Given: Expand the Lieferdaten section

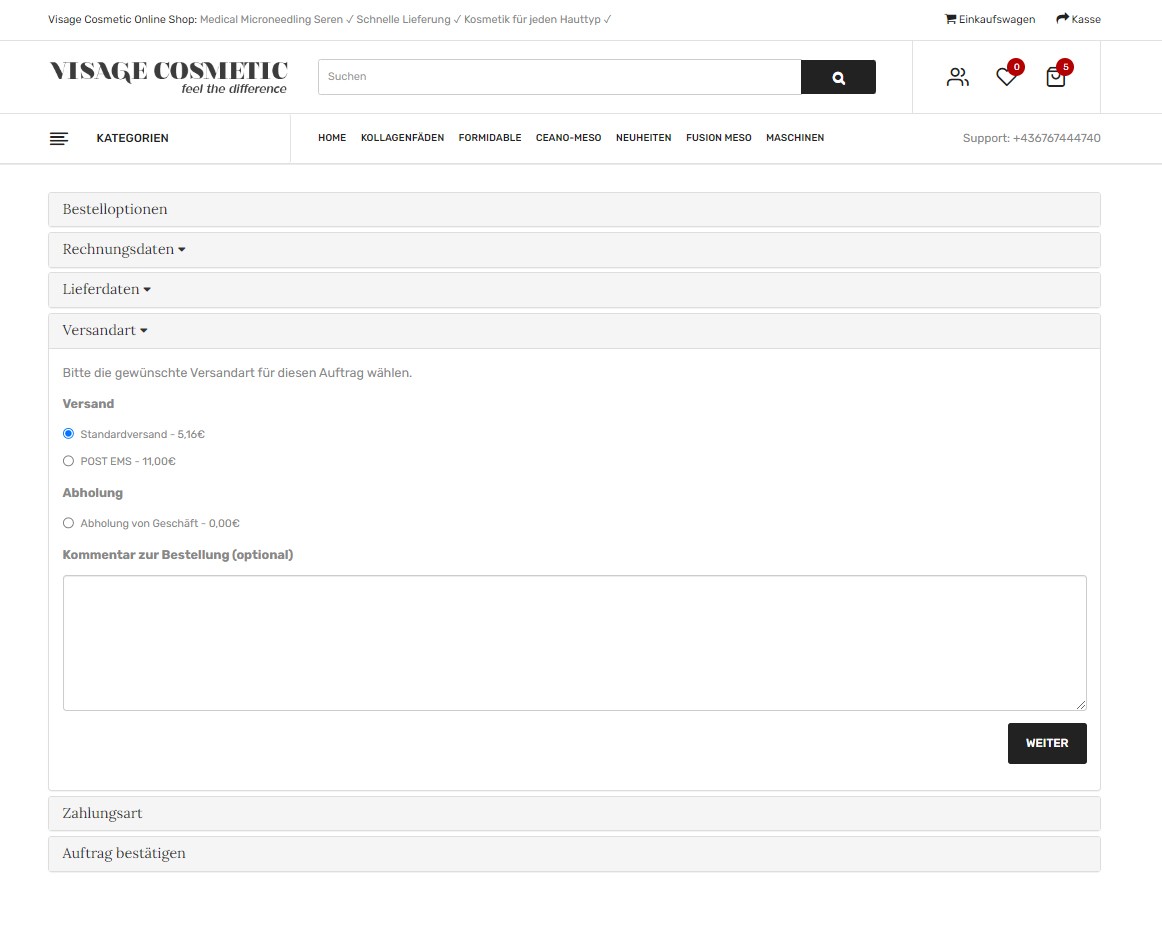Looking at the screenshot, I should point(106,290).
